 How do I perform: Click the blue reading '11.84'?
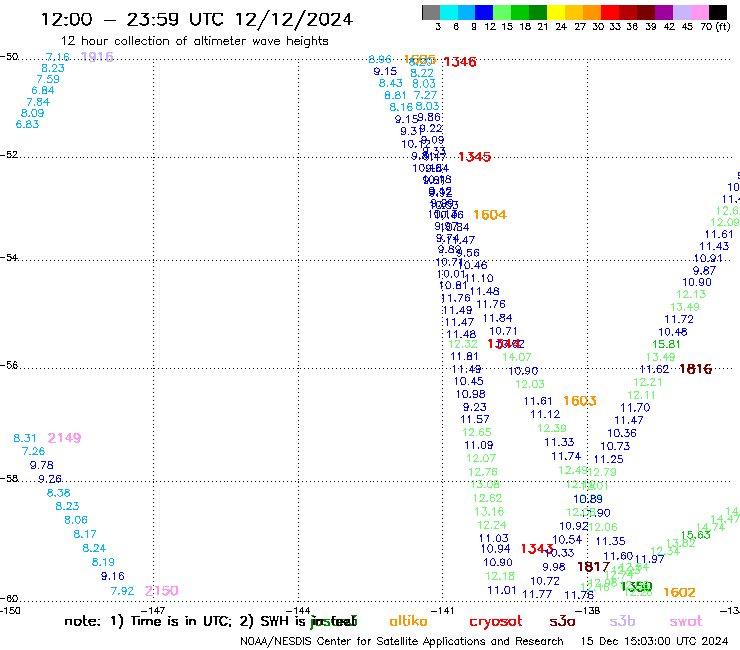pos(497,318)
